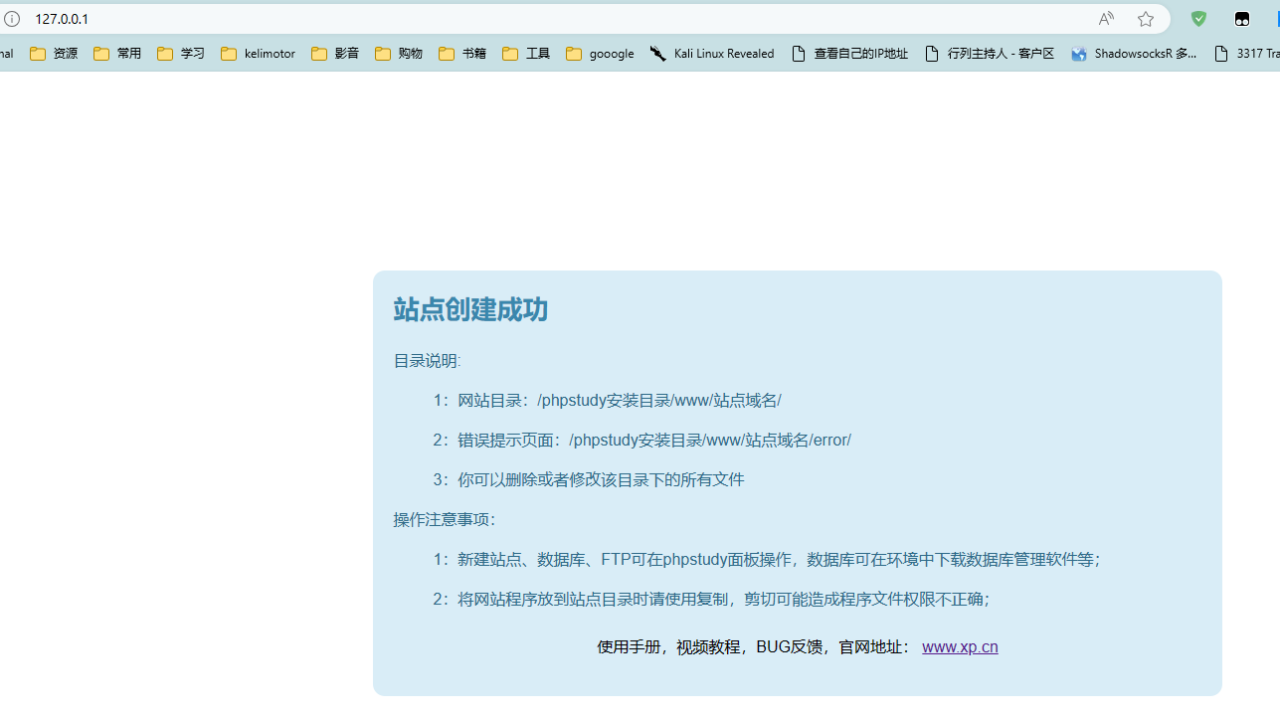
Task: Visit the www.xp.cn link
Action: point(959,647)
